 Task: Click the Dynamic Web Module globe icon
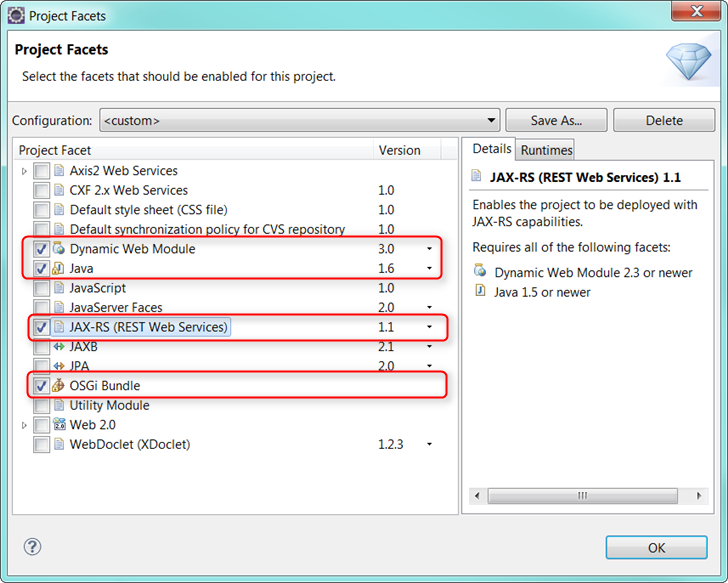[x=59, y=249]
